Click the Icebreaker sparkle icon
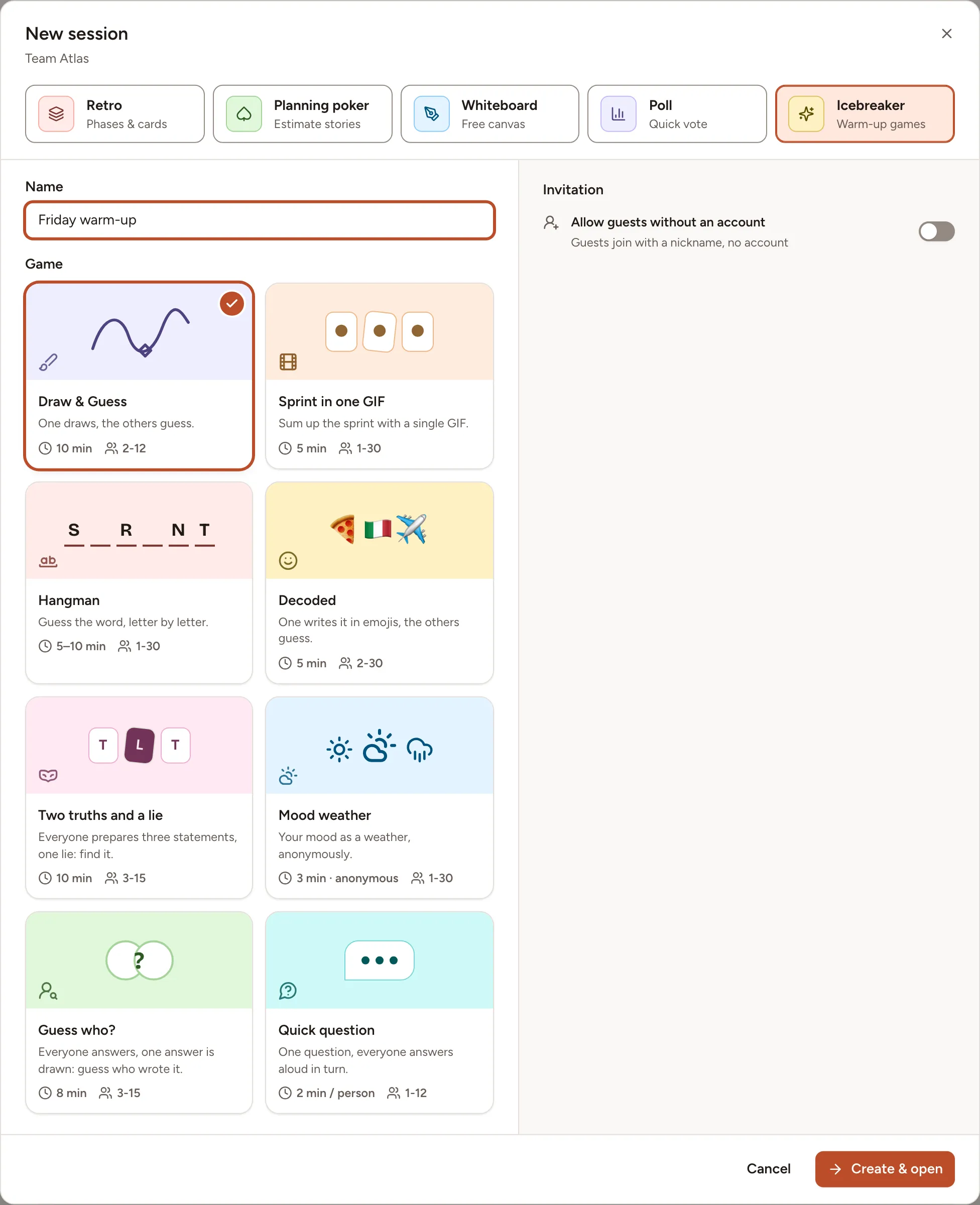Viewport: 980px width, 1205px height. (806, 114)
